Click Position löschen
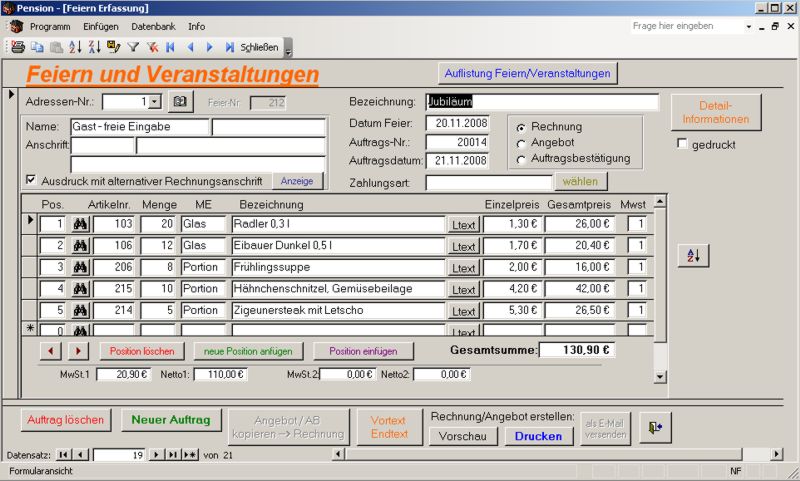The image size is (800, 481). (x=142, y=351)
